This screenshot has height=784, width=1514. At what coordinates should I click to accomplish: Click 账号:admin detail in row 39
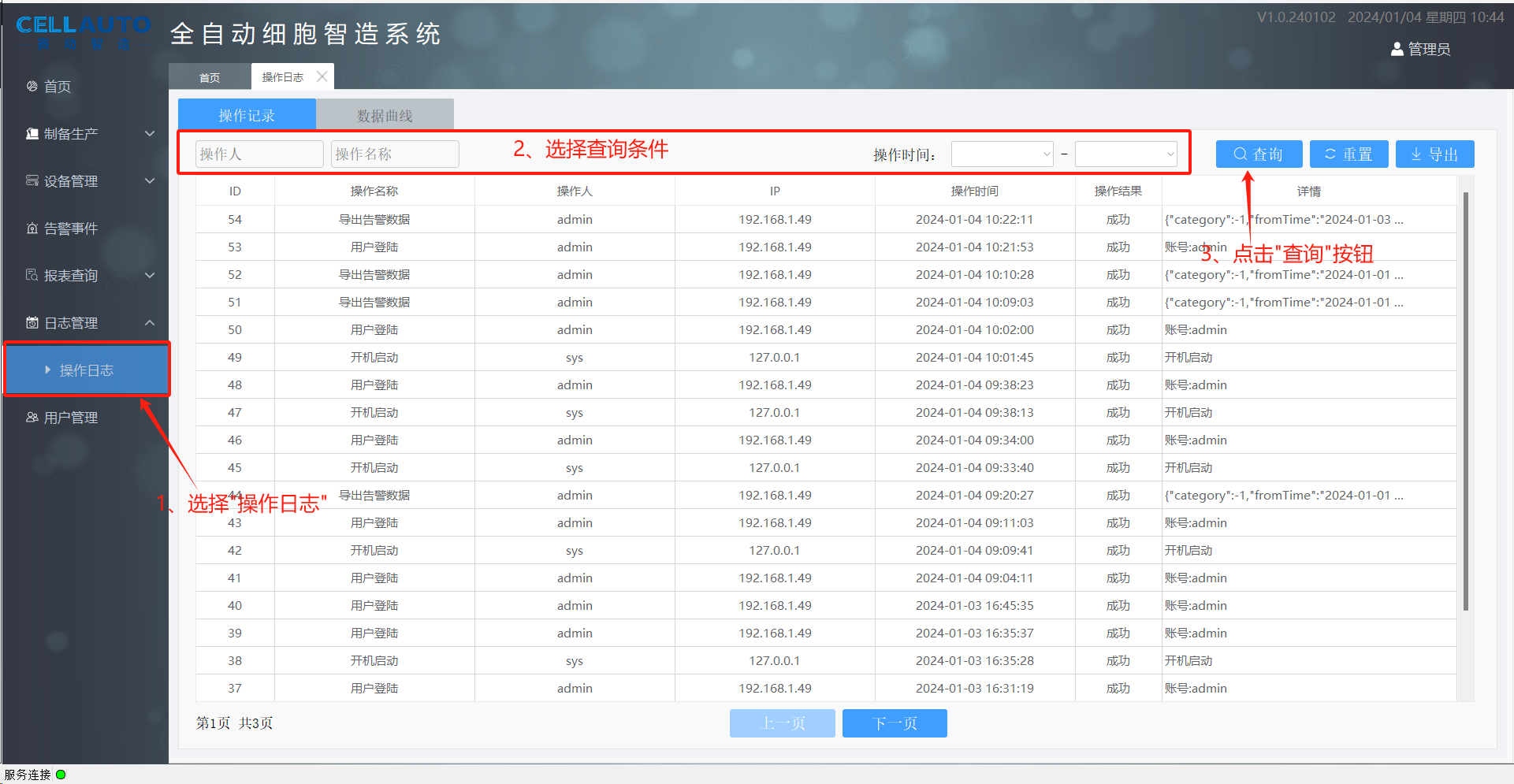tap(1196, 633)
